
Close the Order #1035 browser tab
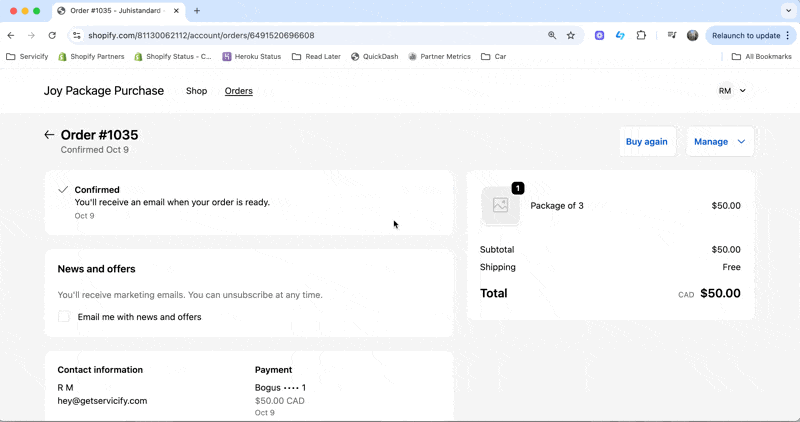176,11
